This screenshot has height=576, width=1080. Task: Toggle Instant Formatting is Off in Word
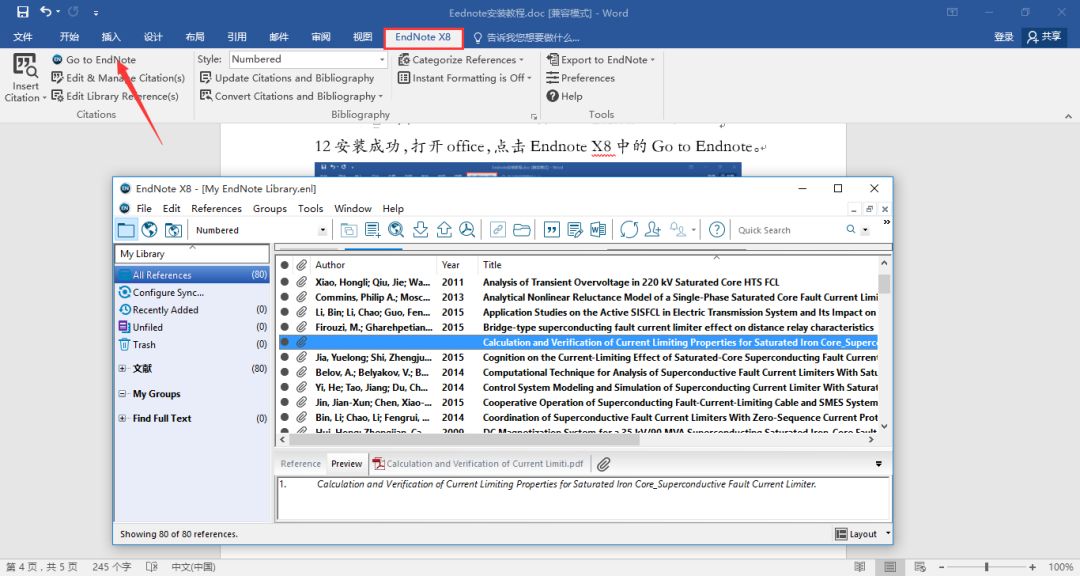(x=465, y=78)
